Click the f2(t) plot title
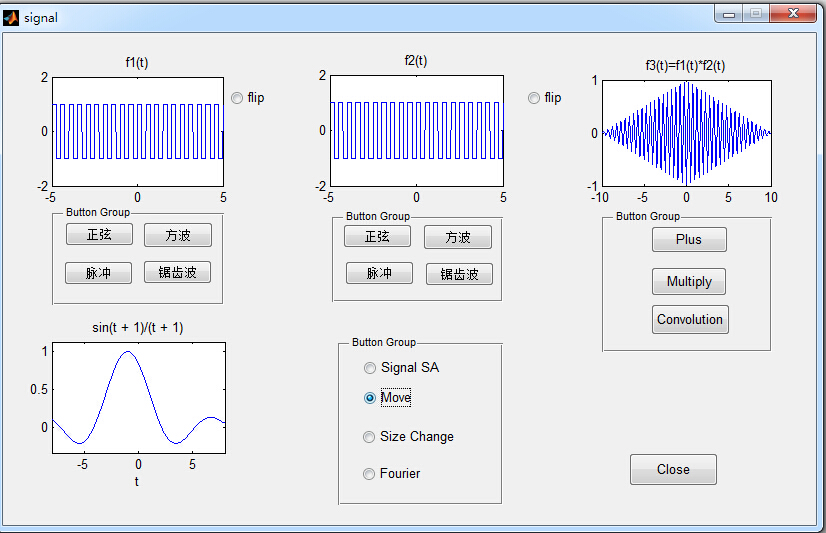 [x=416, y=61]
